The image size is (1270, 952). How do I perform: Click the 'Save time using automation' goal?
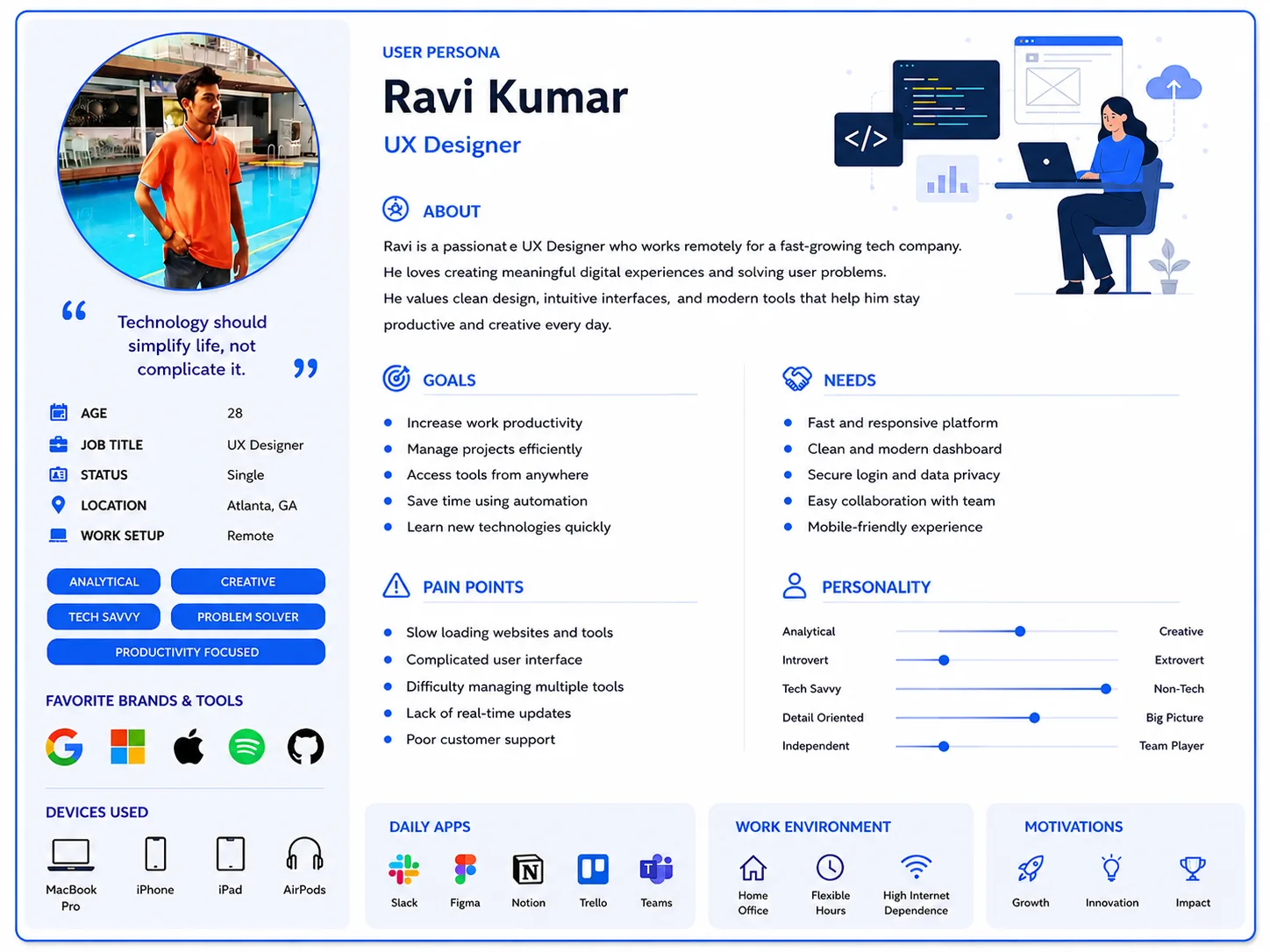[x=497, y=501]
